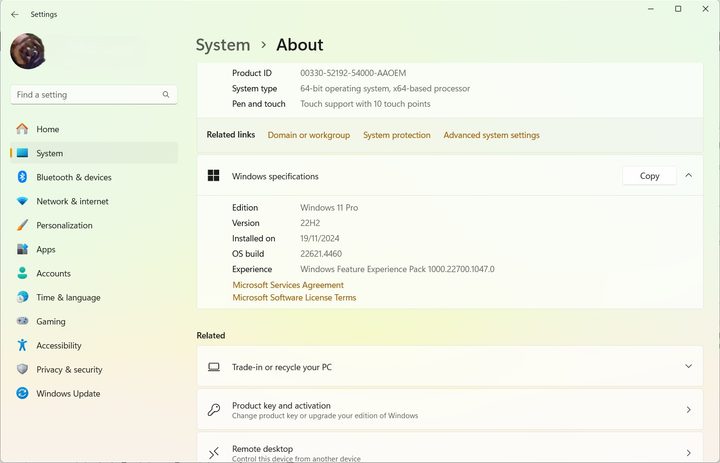Open Windows Update settings
Viewport: 720px width, 463px height.
(94, 393)
